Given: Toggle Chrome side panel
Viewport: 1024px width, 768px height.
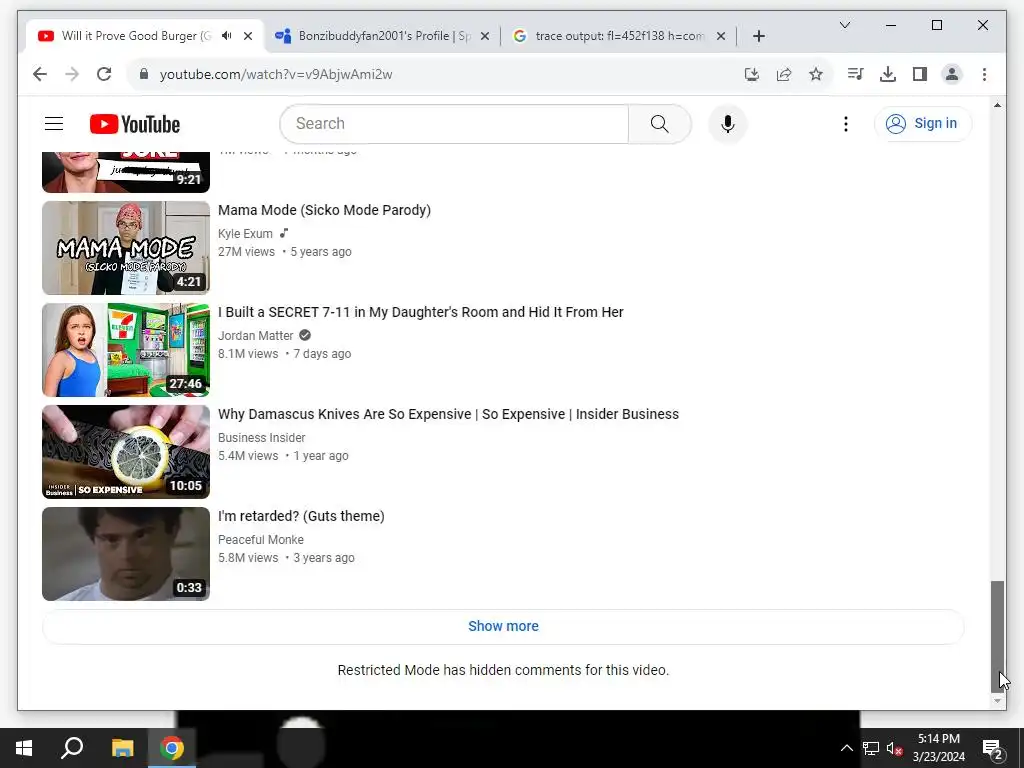Looking at the screenshot, I should coord(920,74).
